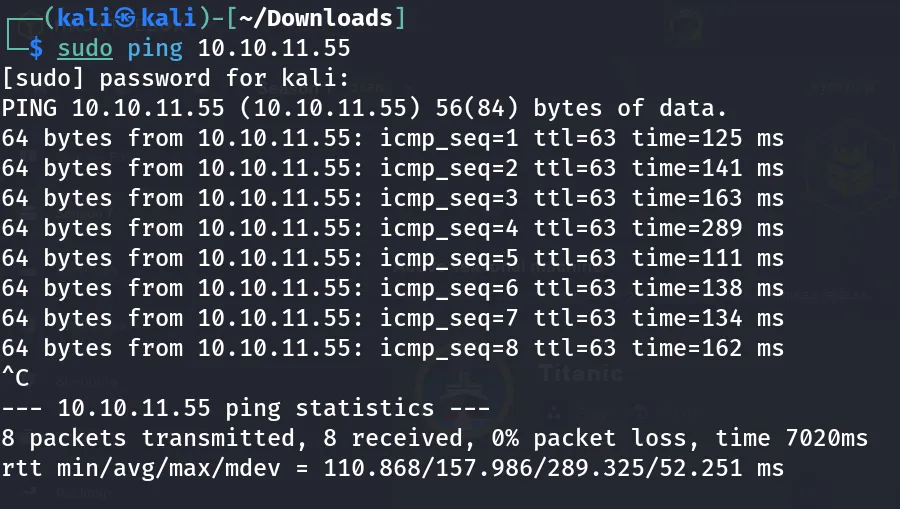The height and width of the screenshot is (509, 900).
Task: Click the Kali symbol in the prompt
Action: click(x=126, y=18)
